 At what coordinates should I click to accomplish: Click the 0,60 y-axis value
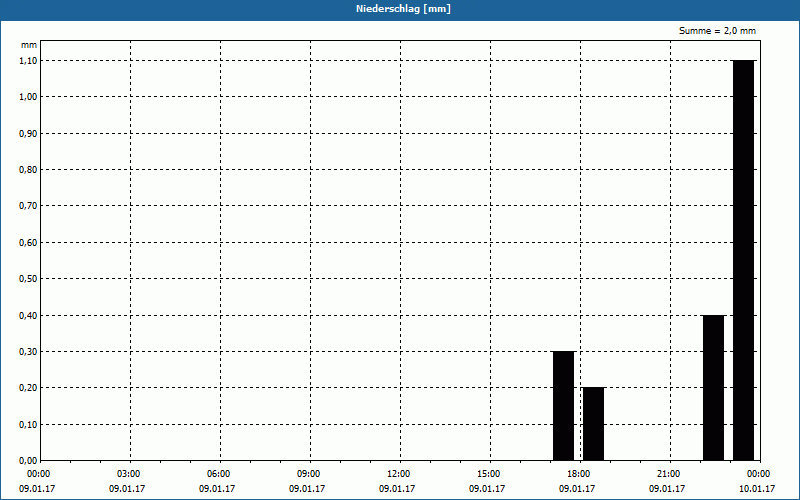28,242
